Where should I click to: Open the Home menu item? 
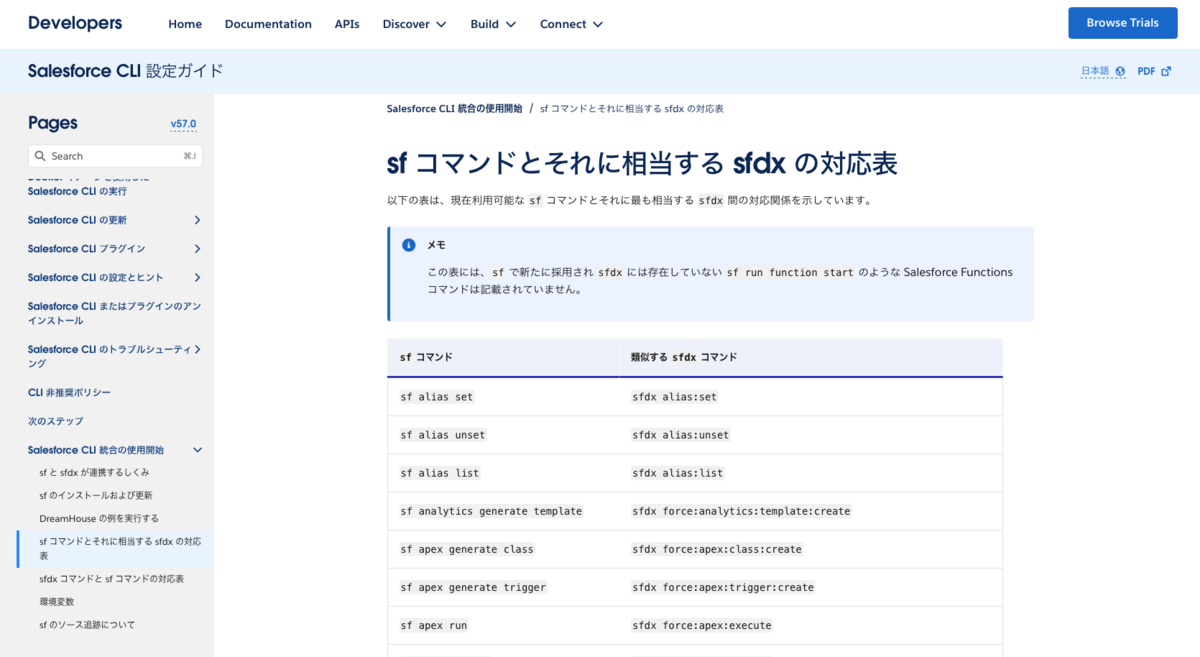pyautogui.click(x=185, y=24)
